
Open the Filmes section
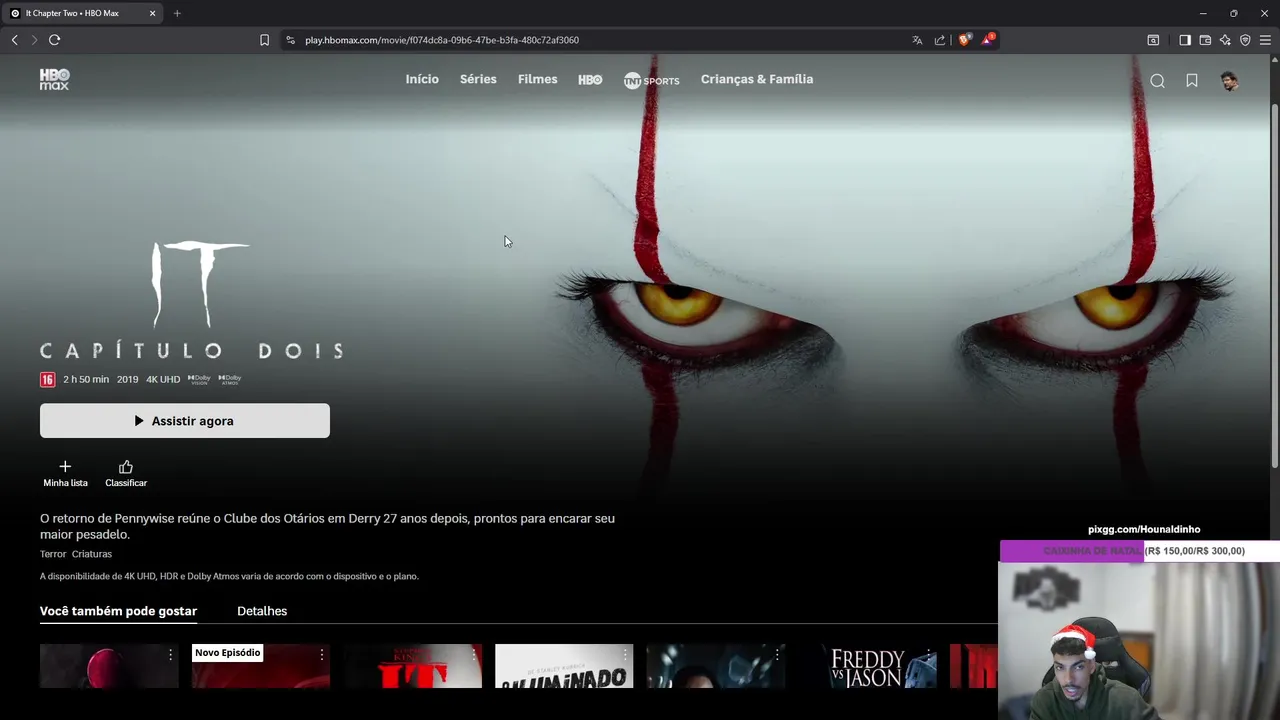coord(538,79)
